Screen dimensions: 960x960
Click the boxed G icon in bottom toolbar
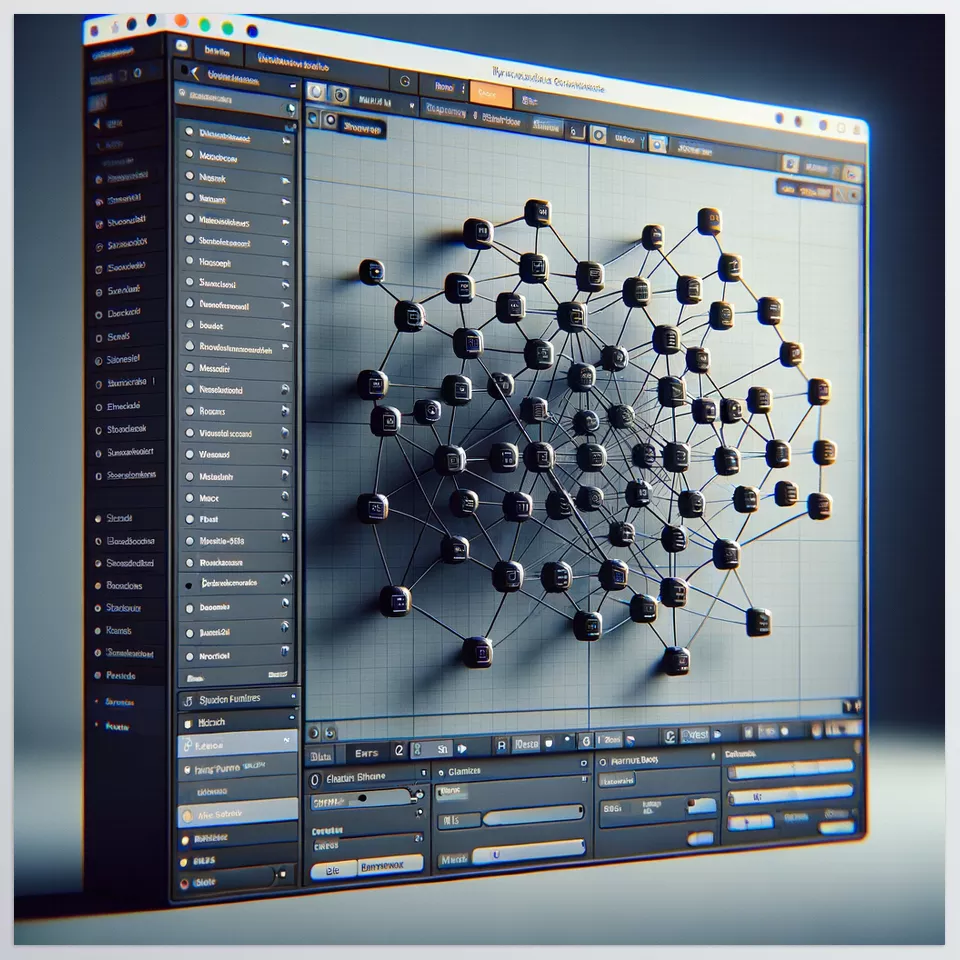coord(586,741)
